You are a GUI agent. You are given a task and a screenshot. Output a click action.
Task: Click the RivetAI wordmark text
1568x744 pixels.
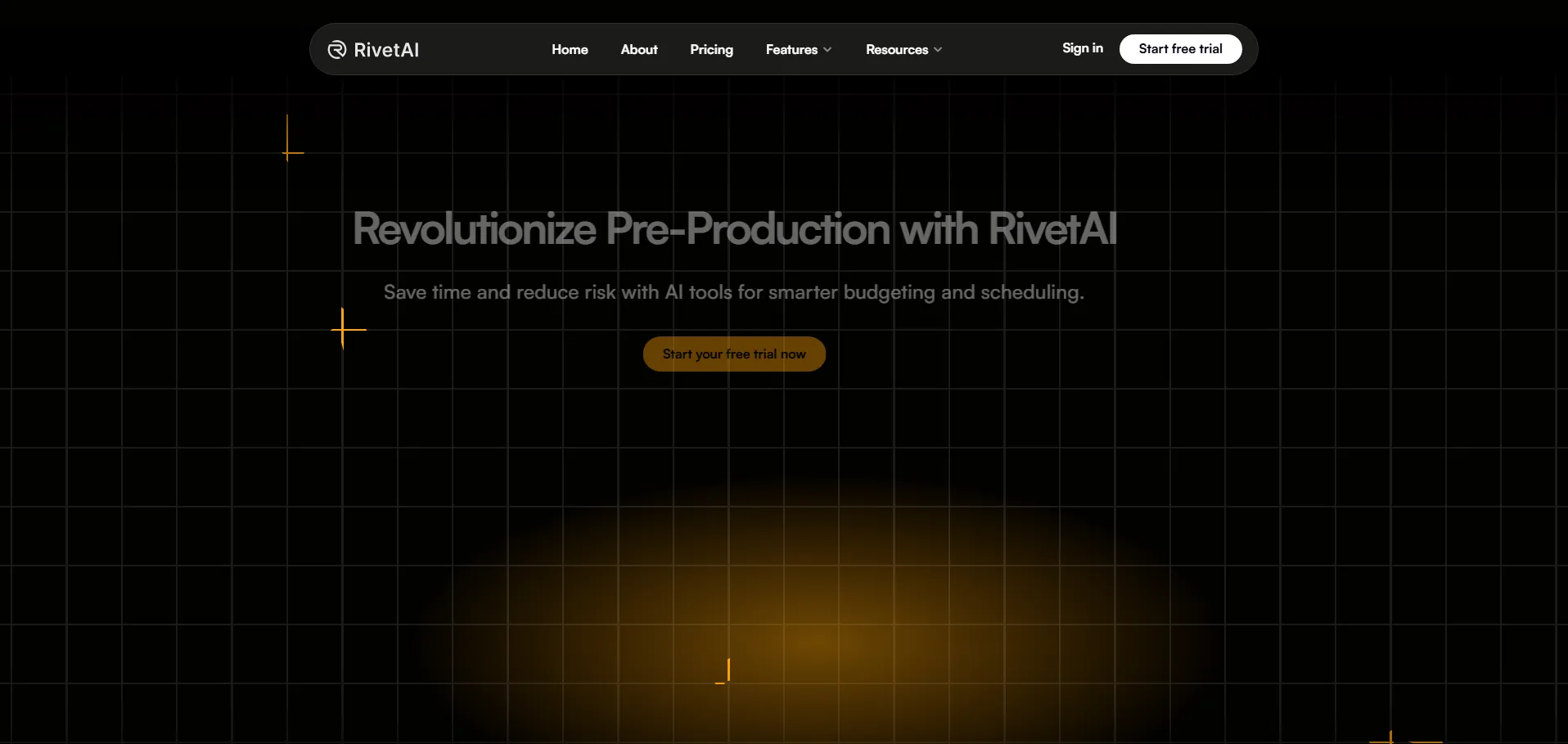click(x=386, y=50)
